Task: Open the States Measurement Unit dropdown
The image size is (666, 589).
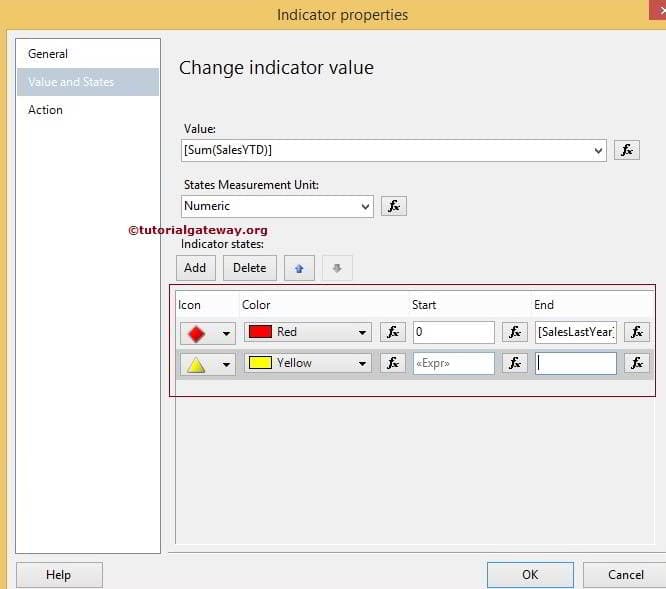Action: pos(365,206)
